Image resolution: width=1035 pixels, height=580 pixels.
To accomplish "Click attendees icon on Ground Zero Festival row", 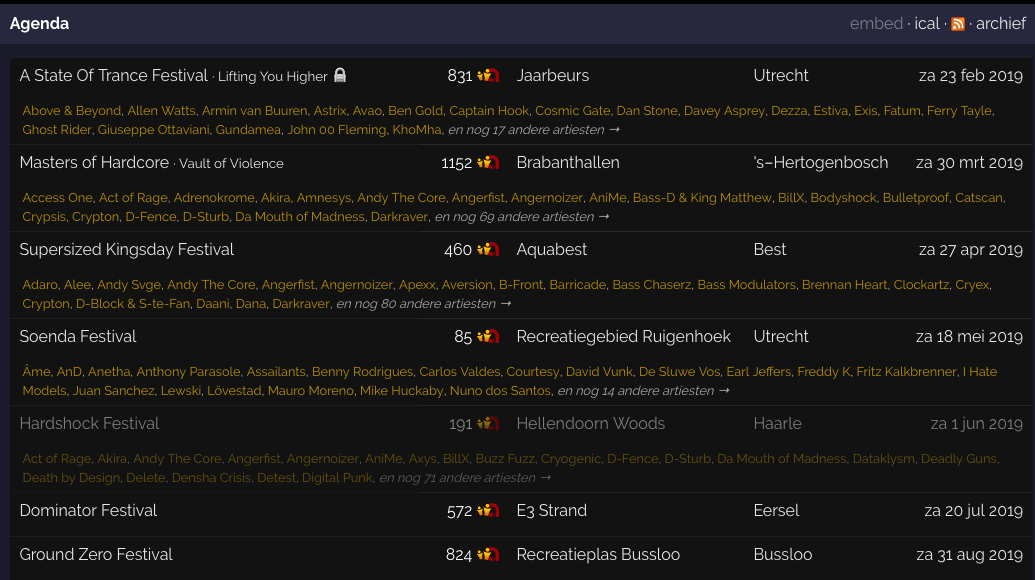I will tap(488, 555).
